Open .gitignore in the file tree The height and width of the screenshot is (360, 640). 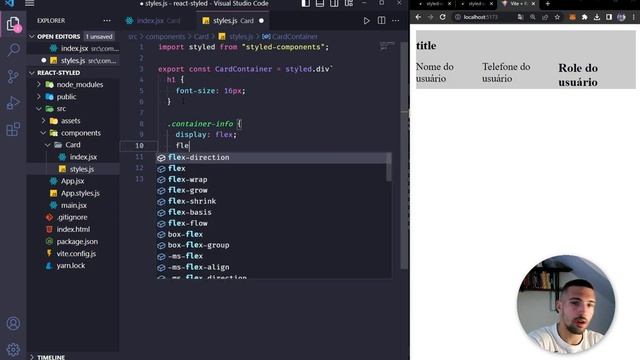click(x=71, y=218)
